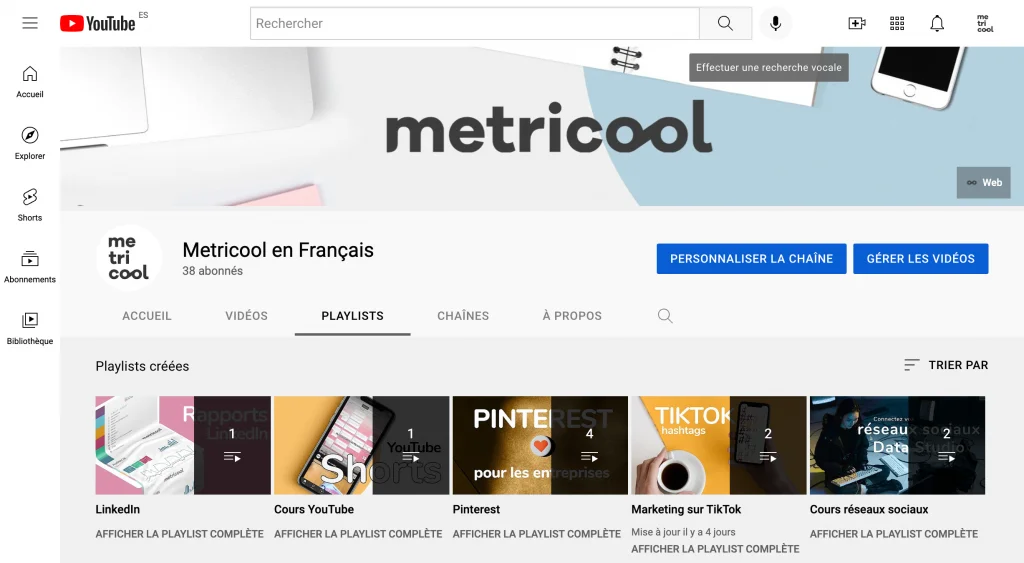Click the Metricool channel profile picture
Viewport: 1024px width, 563px height.
(129, 258)
